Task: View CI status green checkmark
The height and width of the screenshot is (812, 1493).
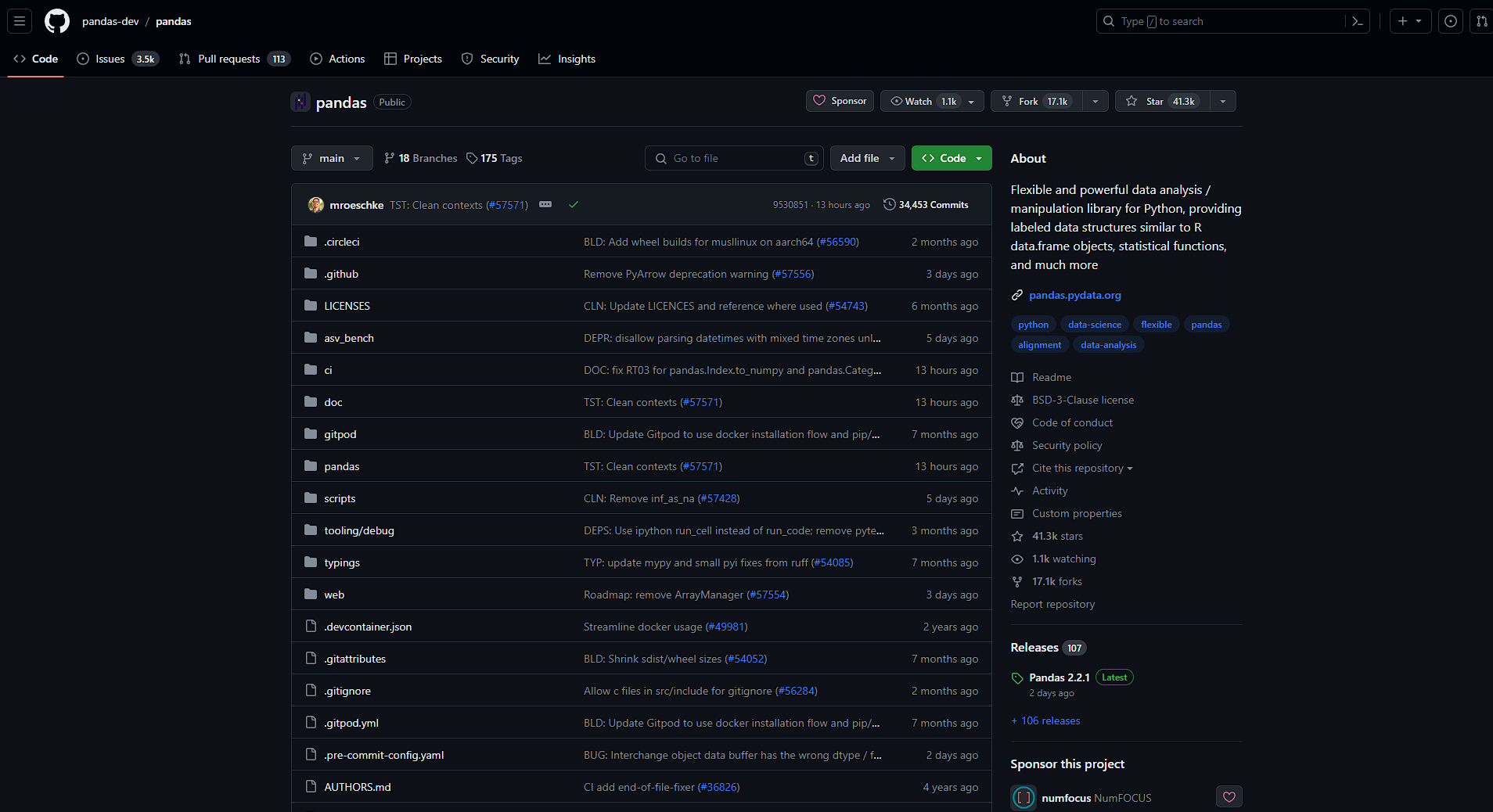Action: 574,205
